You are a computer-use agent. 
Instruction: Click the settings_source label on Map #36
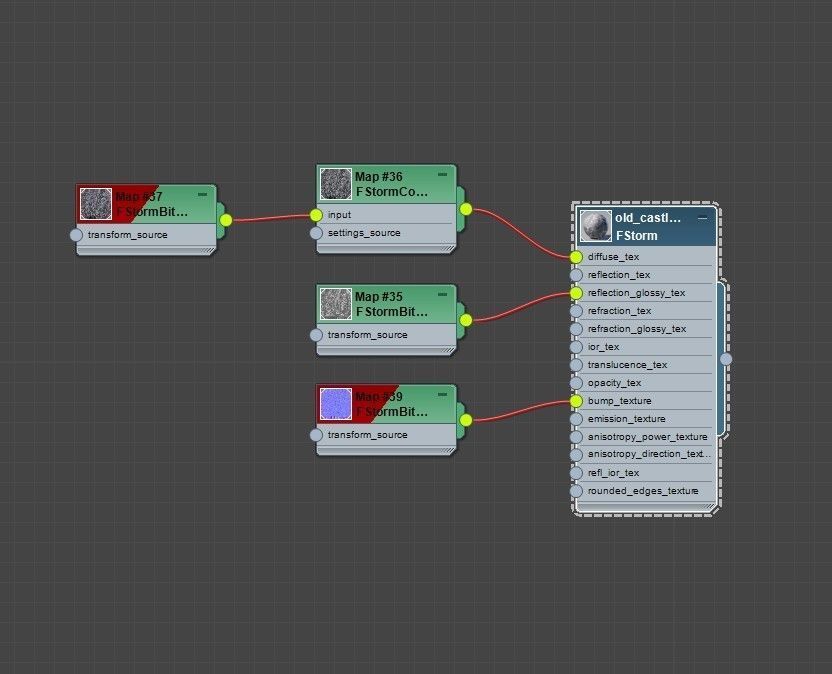coord(364,233)
